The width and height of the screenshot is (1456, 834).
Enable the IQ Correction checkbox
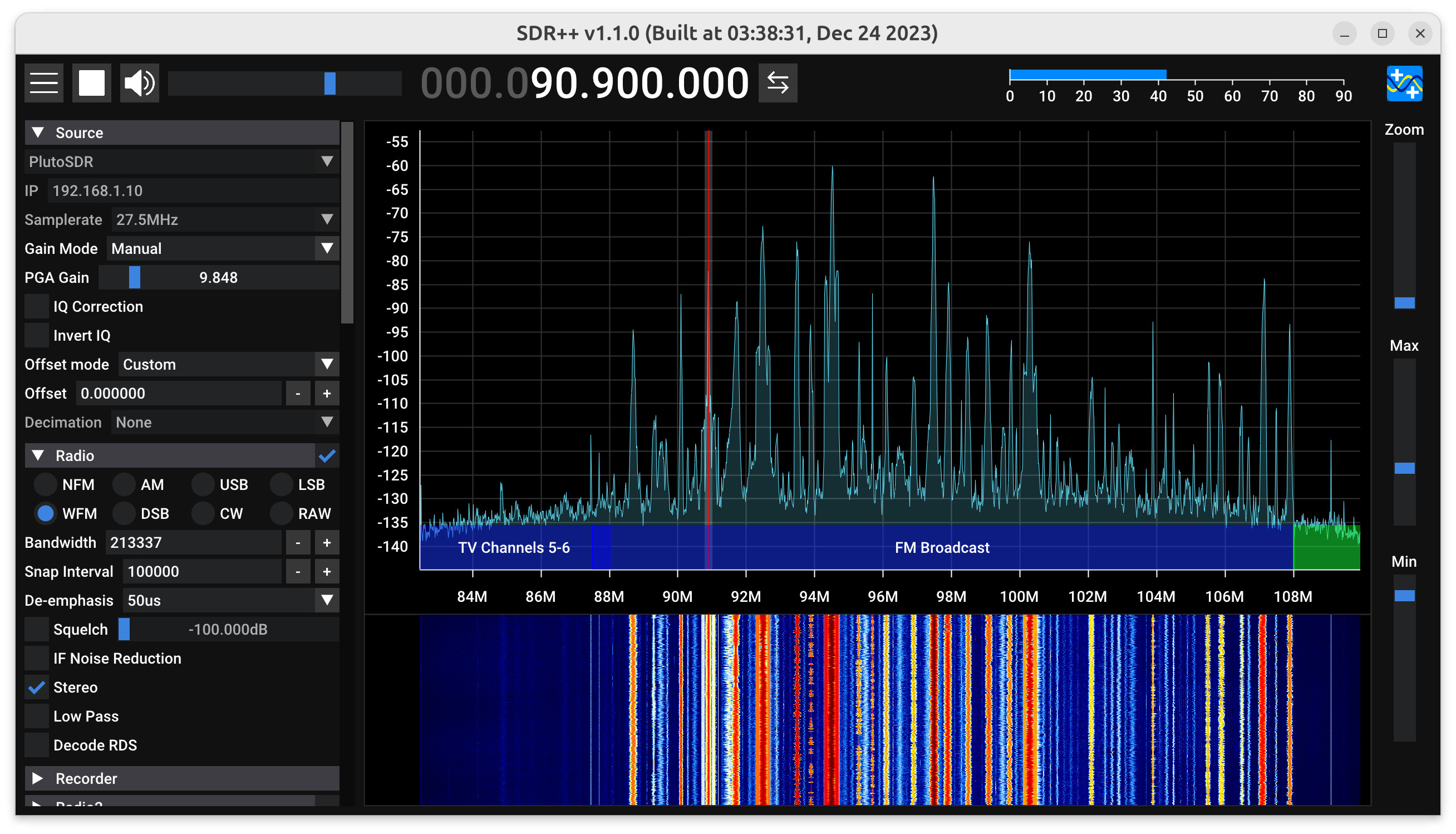37,306
